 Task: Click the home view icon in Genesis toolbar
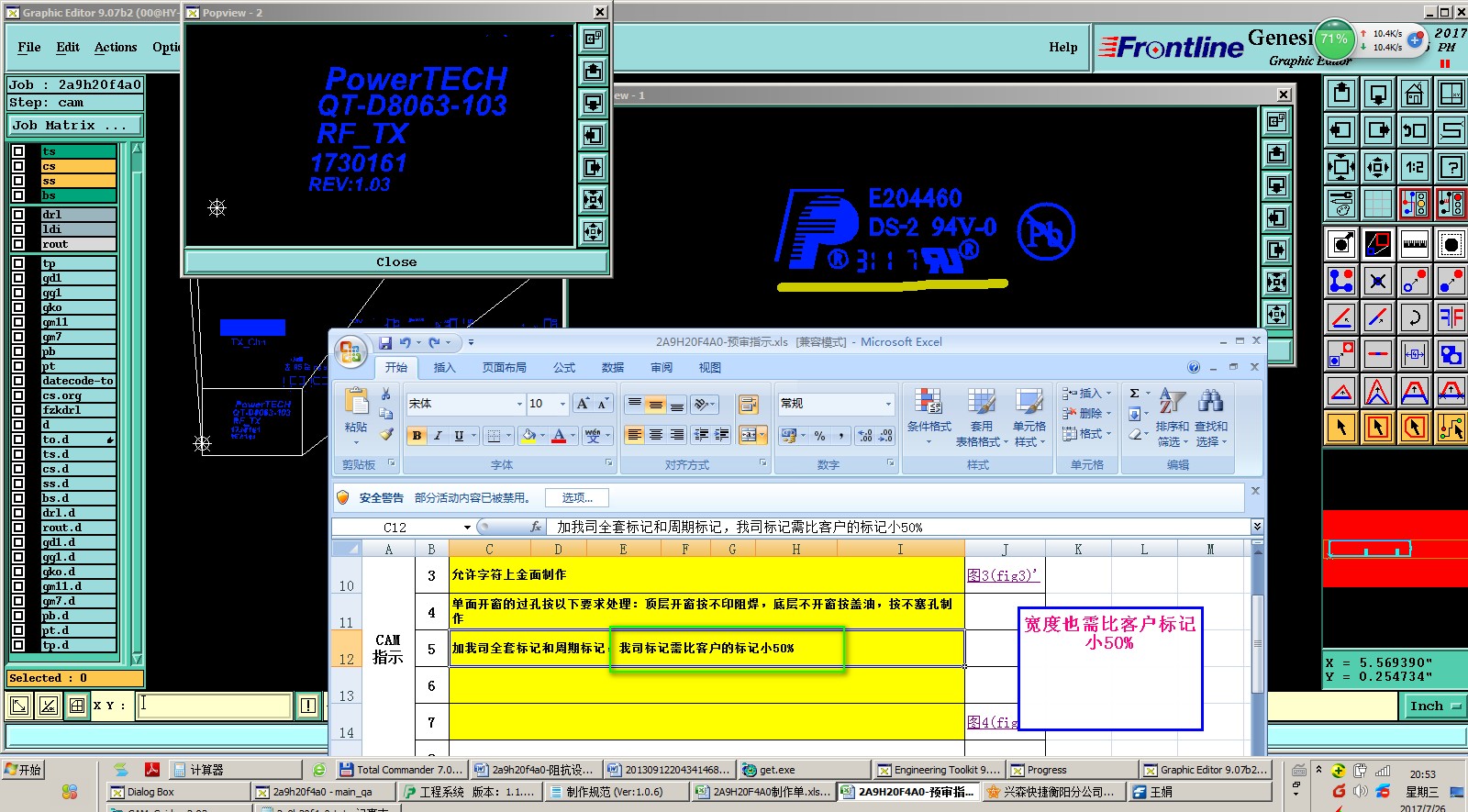1415,94
